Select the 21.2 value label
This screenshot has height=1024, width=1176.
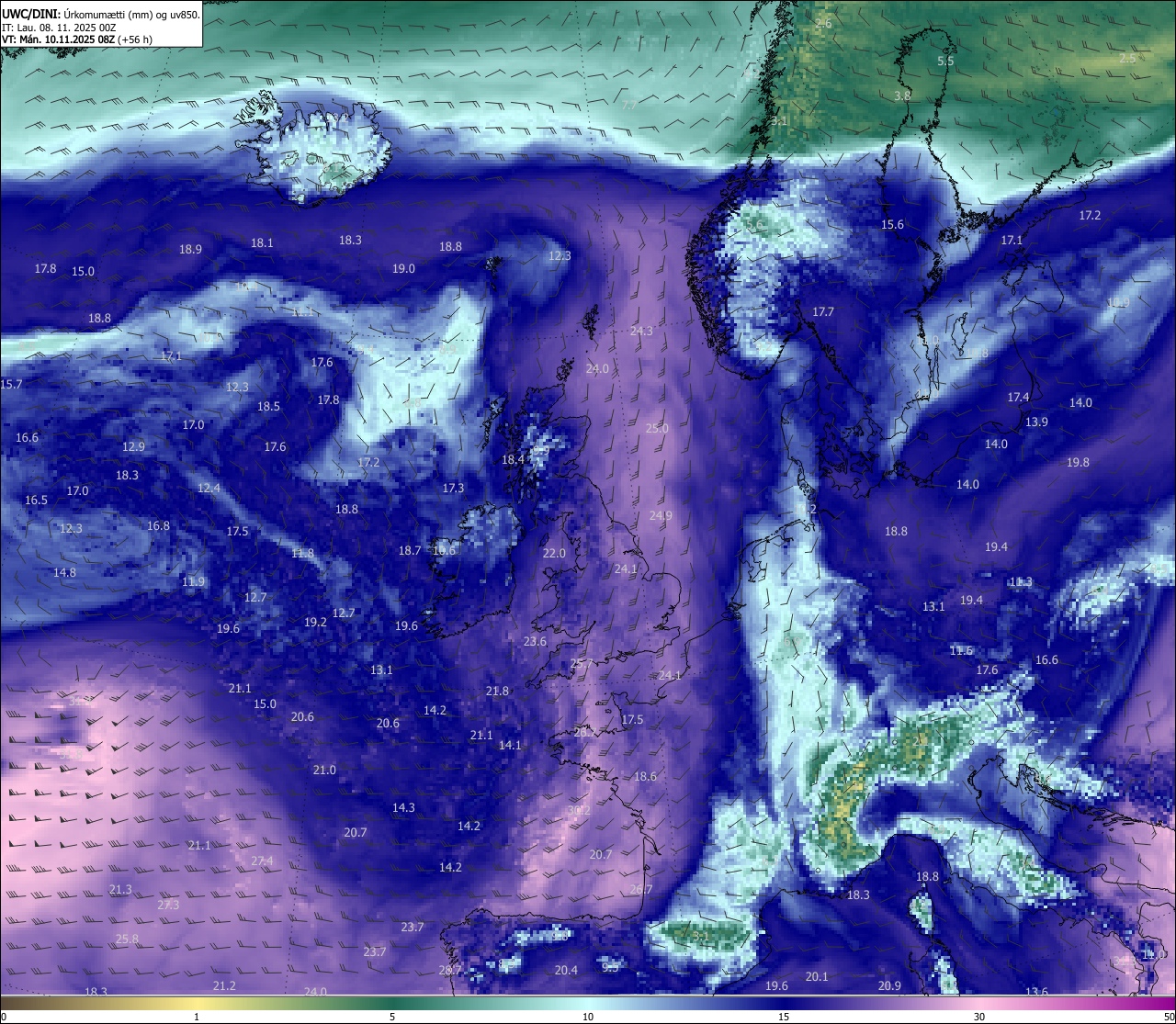coord(224,985)
